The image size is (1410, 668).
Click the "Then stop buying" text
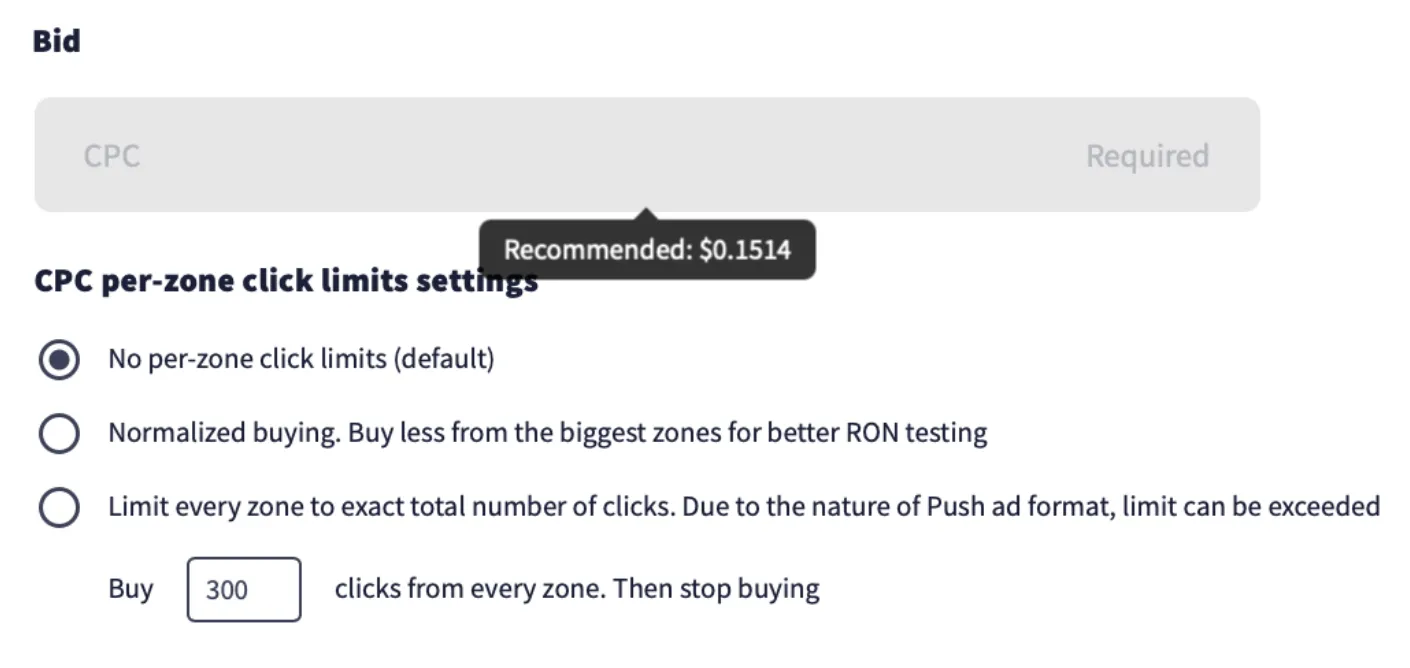(716, 589)
